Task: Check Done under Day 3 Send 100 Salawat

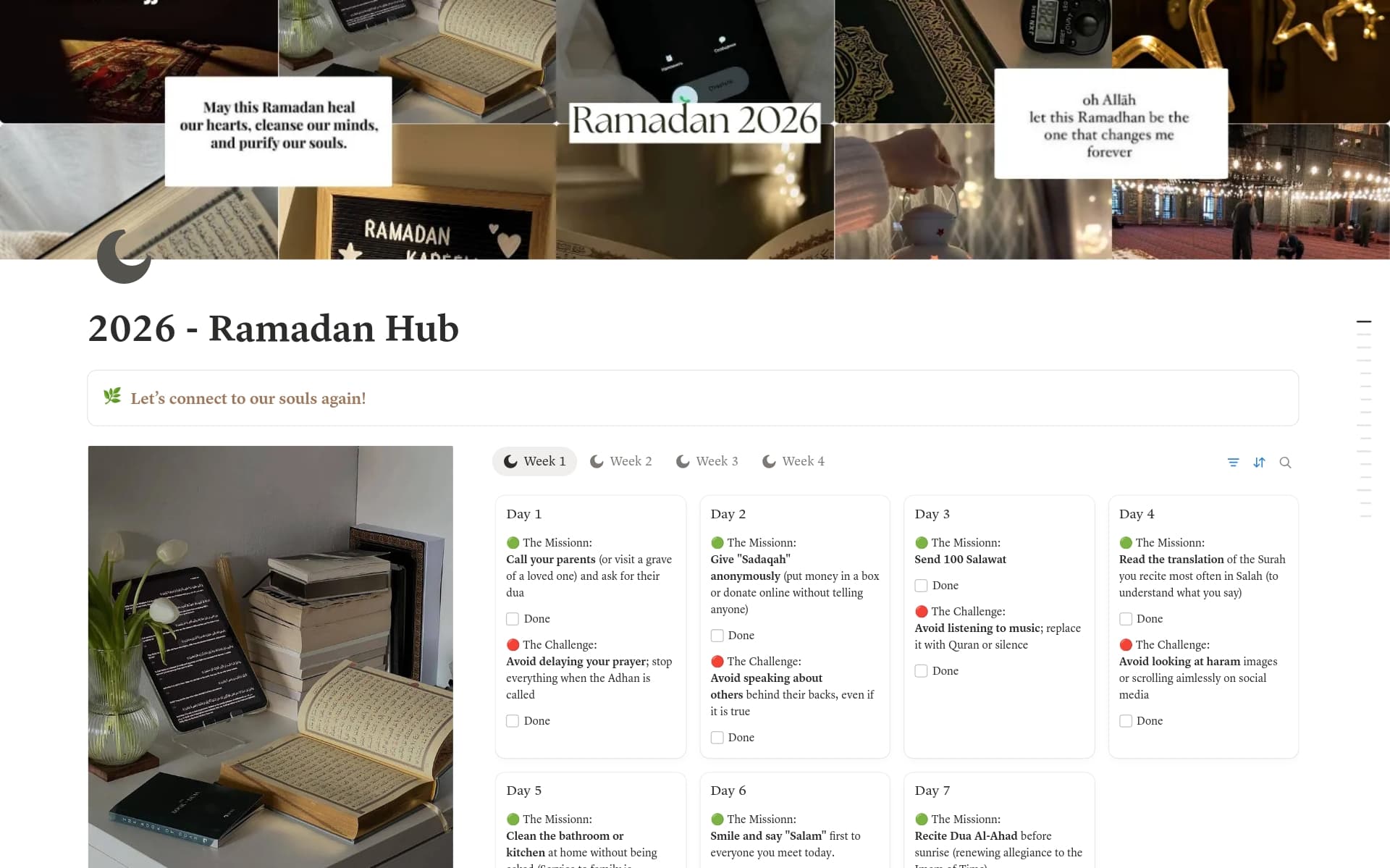Action: [921, 586]
